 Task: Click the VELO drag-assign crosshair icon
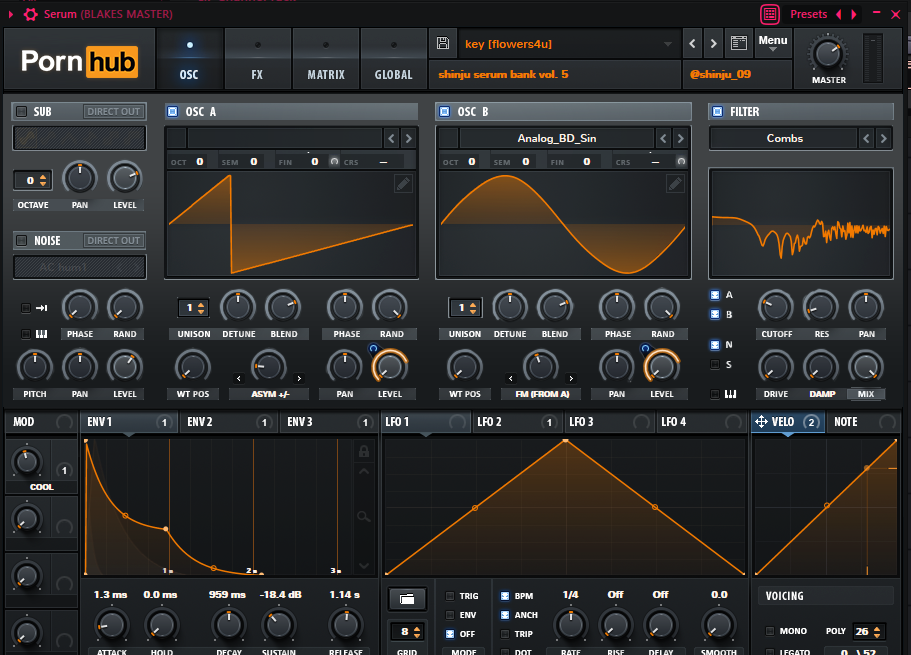pyautogui.click(x=761, y=421)
